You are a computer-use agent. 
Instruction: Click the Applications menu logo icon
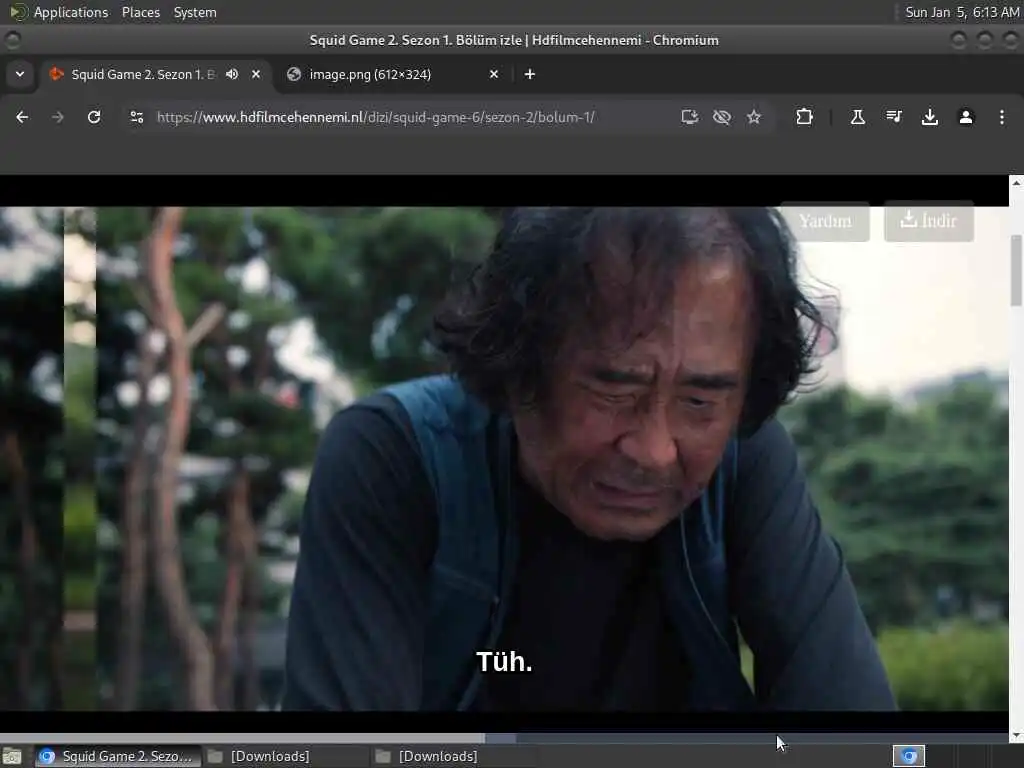(x=18, y=12)
